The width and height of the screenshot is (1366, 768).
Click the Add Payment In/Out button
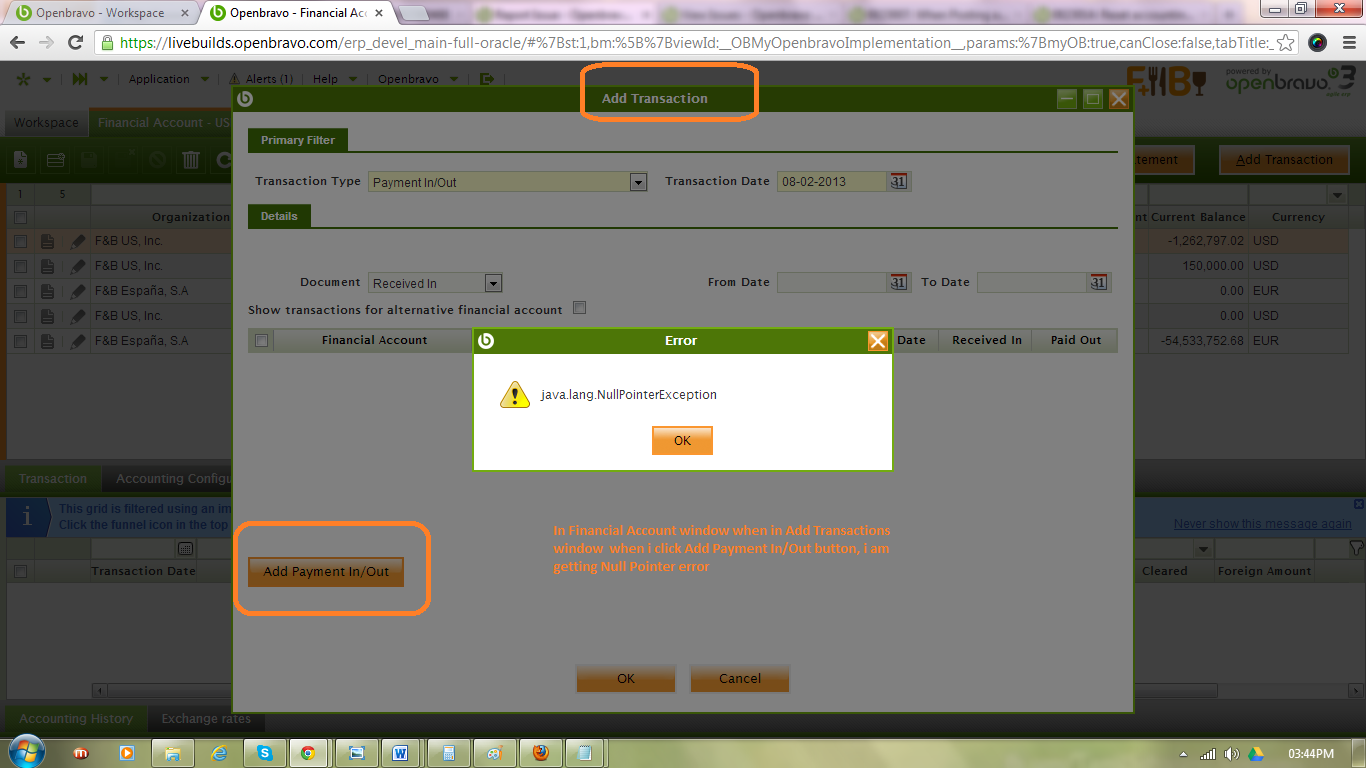coord(326,572)
